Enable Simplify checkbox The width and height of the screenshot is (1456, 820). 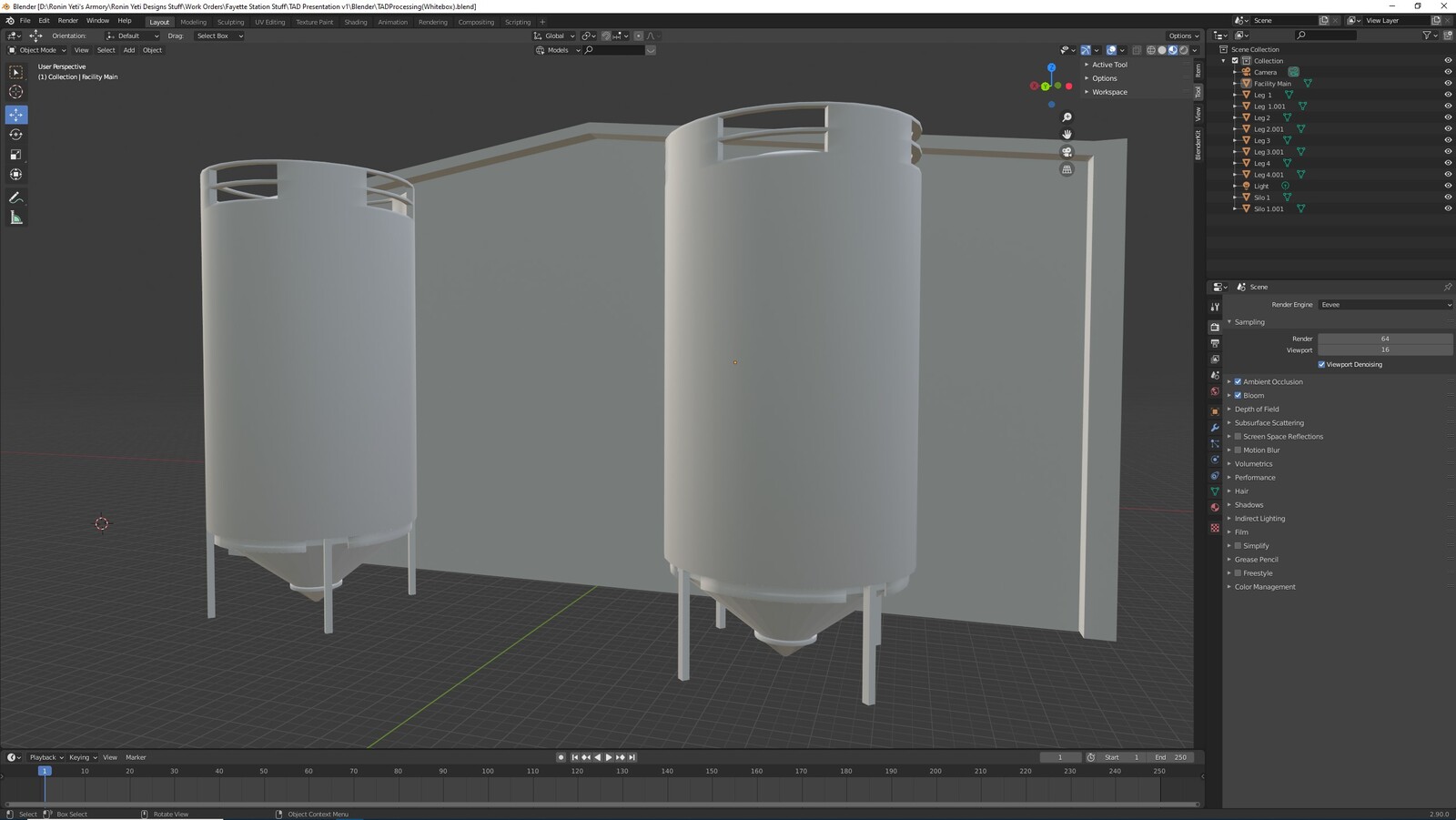tap(1238, 545)
